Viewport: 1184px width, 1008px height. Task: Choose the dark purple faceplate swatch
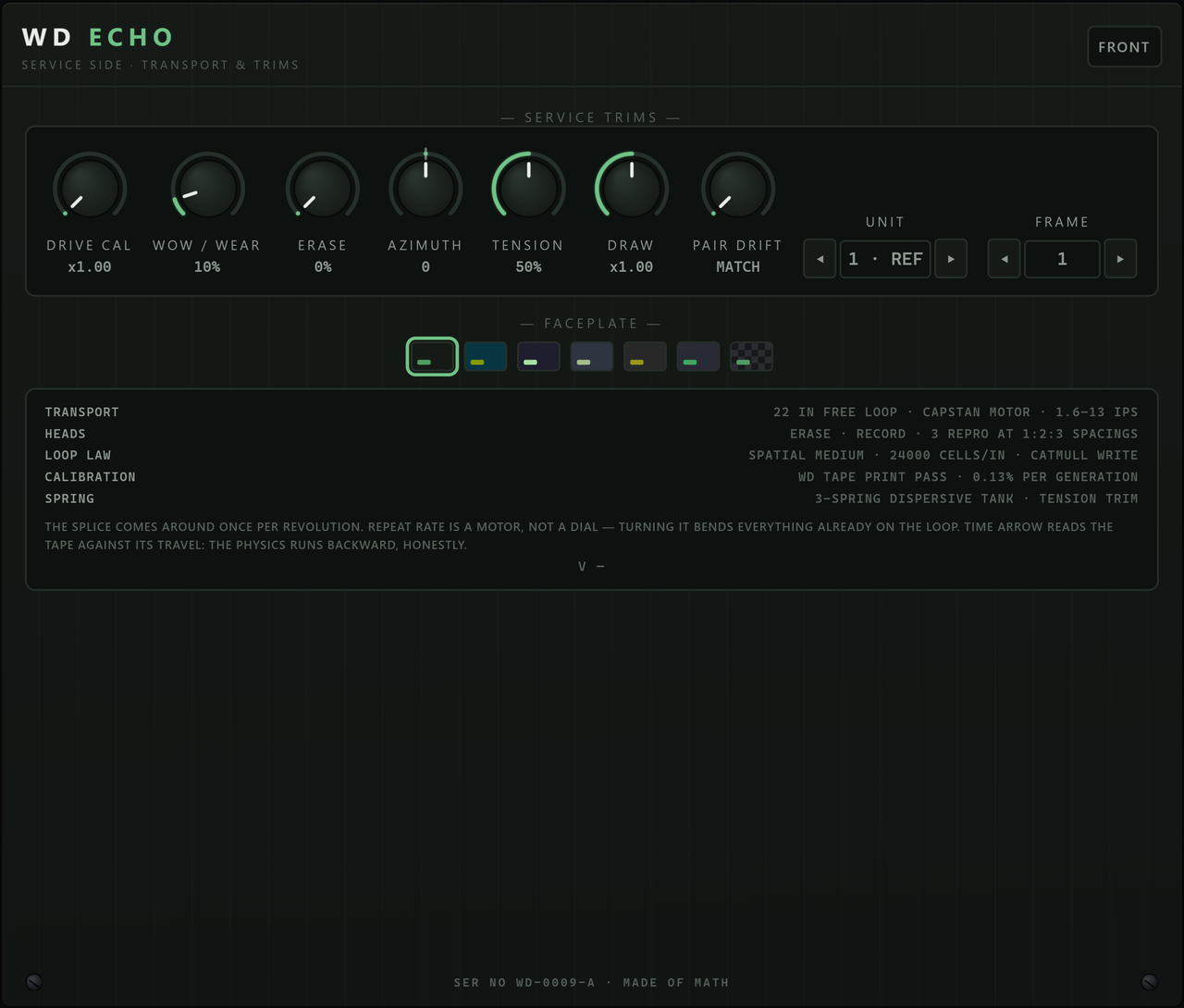[538, 357]
